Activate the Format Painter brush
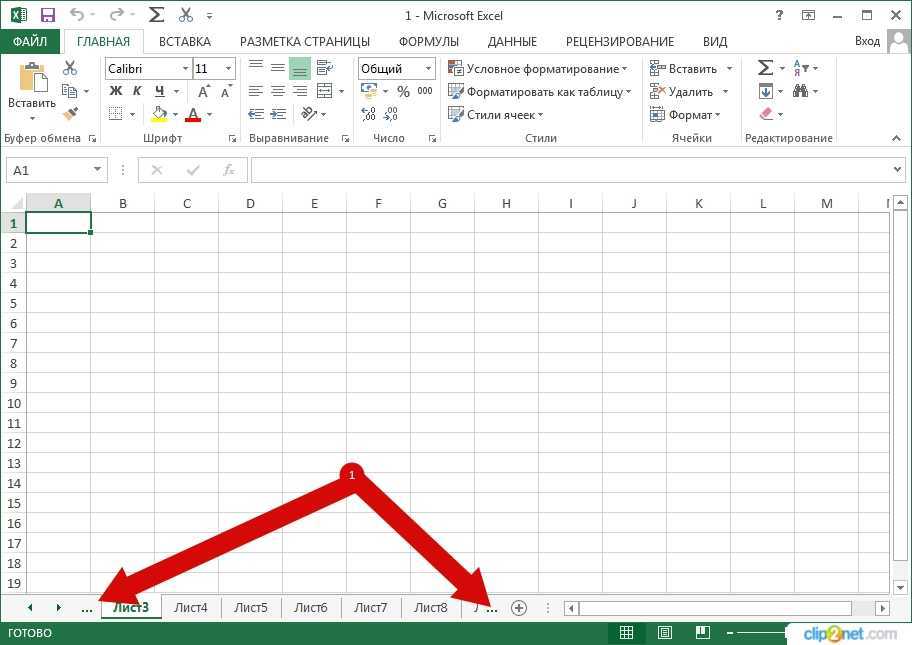The image size is (912, 645). pos(70,113)
